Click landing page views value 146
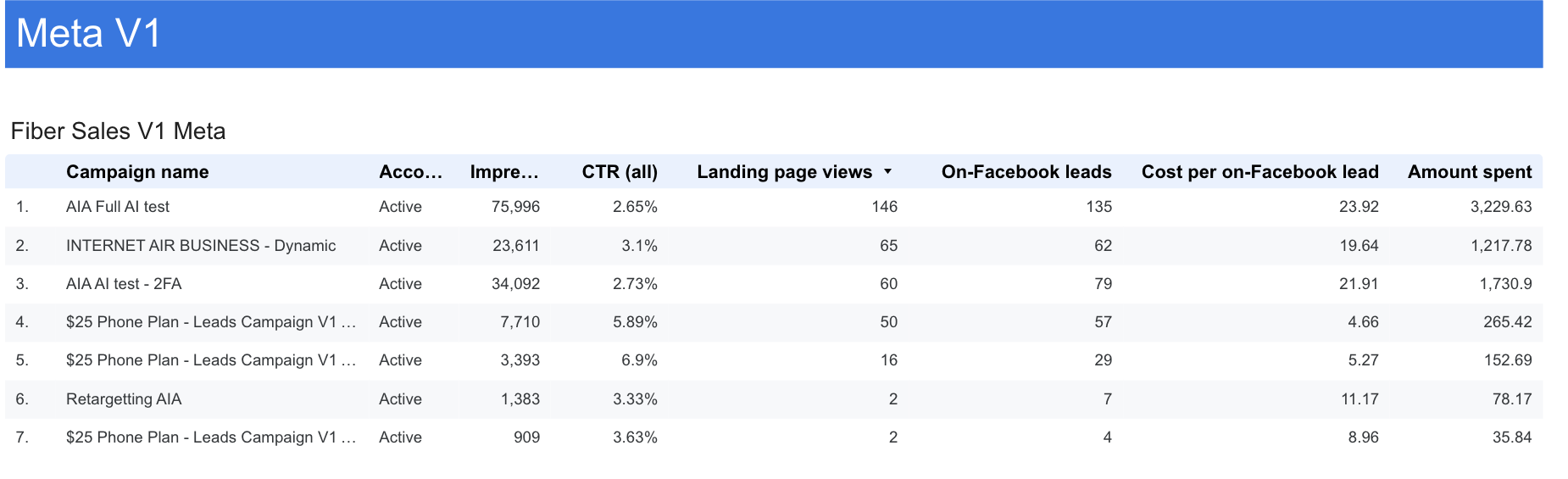1568x479 pixels. tap(885, 207)
